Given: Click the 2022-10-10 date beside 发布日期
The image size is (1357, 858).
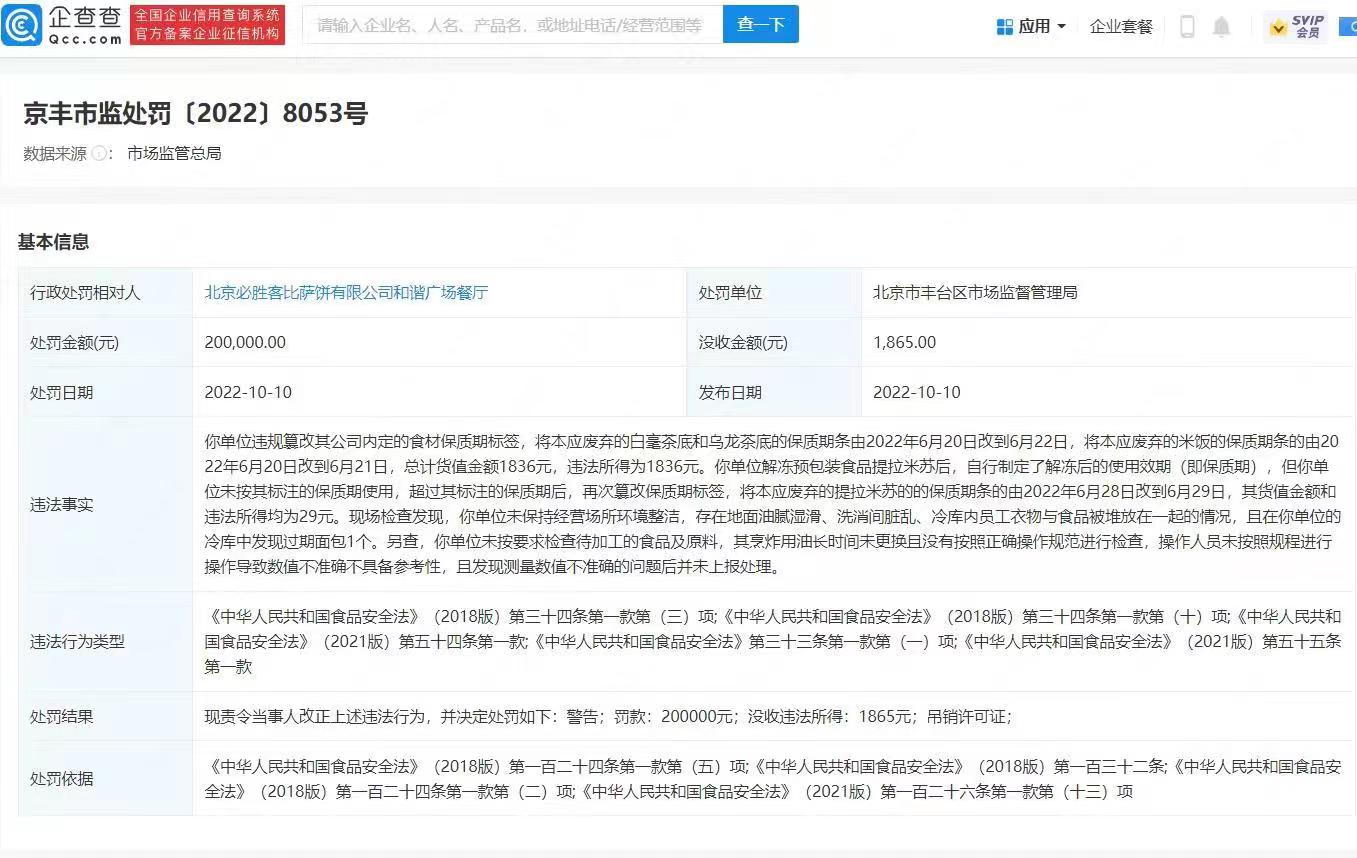Looking at the screenshot, I should click(917, 392).
